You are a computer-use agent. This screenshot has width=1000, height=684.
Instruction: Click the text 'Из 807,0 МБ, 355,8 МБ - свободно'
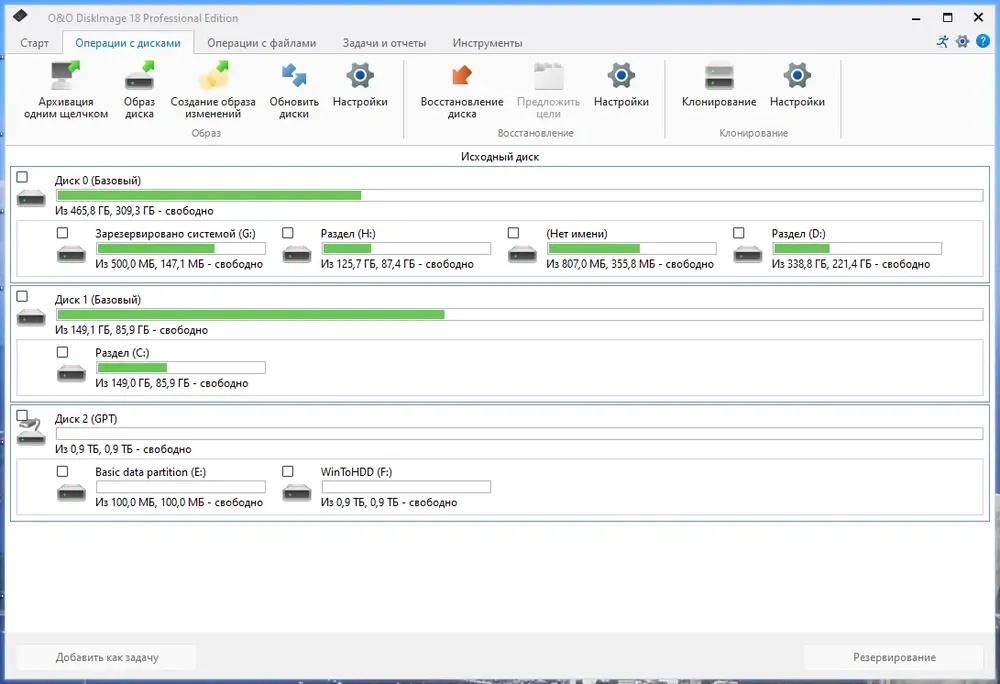[x=630, y=264]
